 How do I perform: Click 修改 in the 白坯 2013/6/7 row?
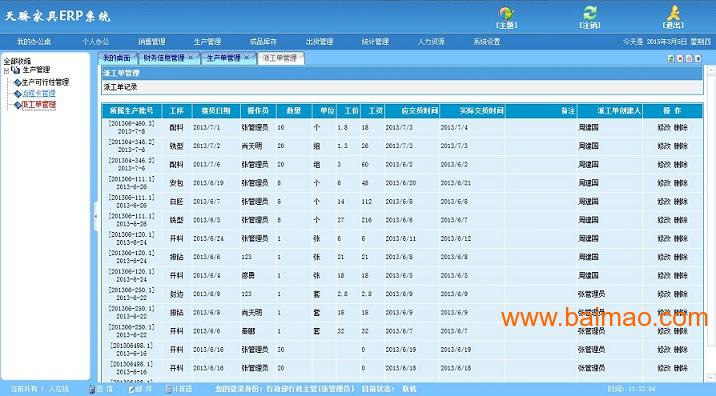coord(664,201)
